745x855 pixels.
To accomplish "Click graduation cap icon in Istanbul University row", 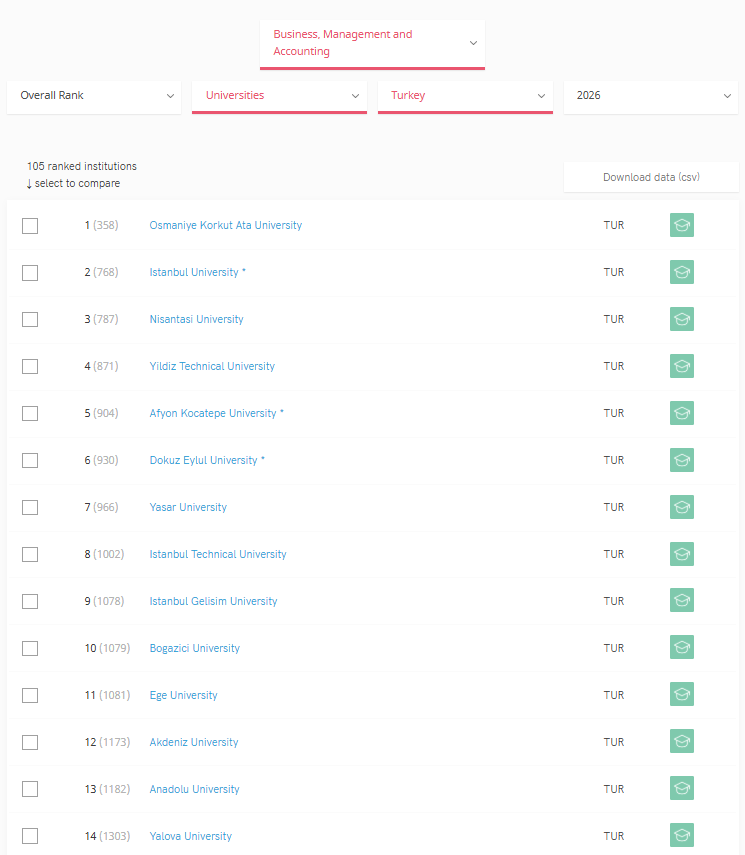I will coord(681,272).
